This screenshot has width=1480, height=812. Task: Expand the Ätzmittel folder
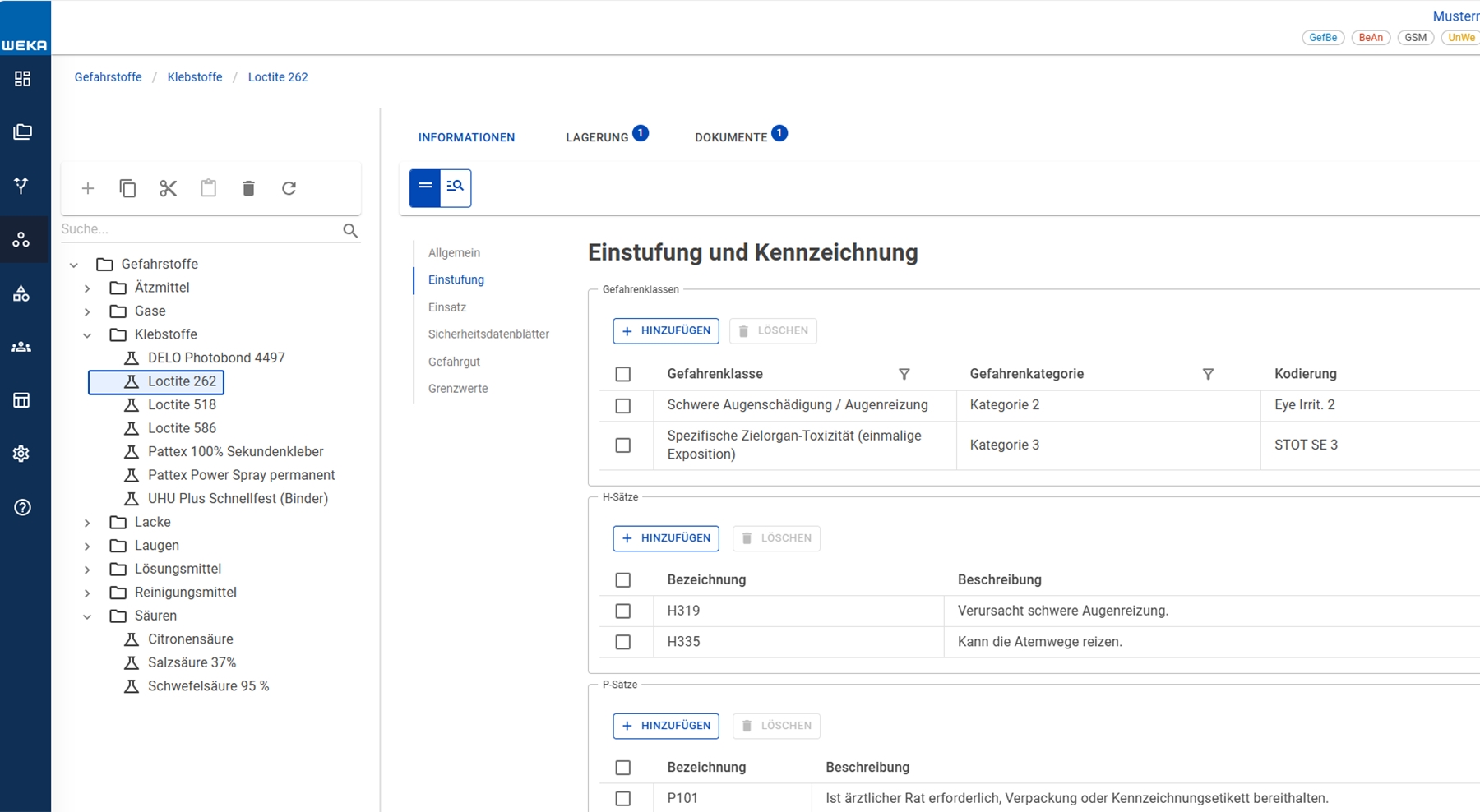pyautogui.click(x=87, y=288)
